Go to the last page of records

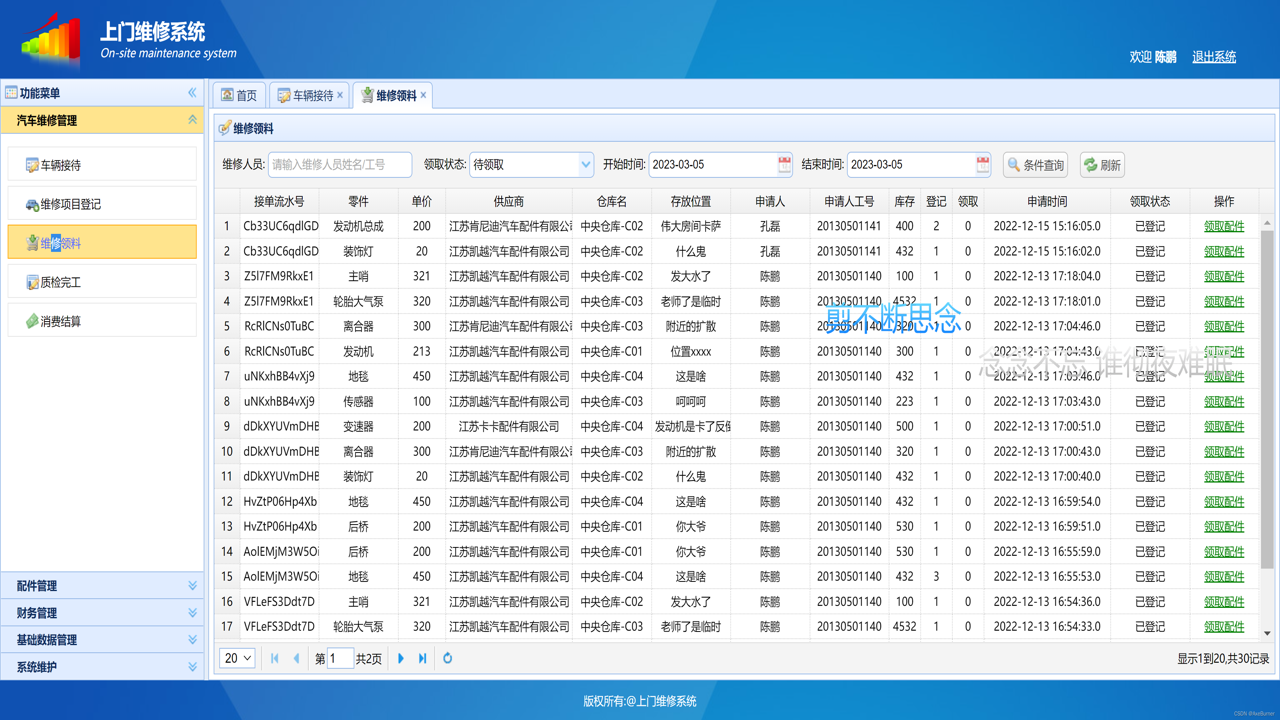(x=423, y=658)
